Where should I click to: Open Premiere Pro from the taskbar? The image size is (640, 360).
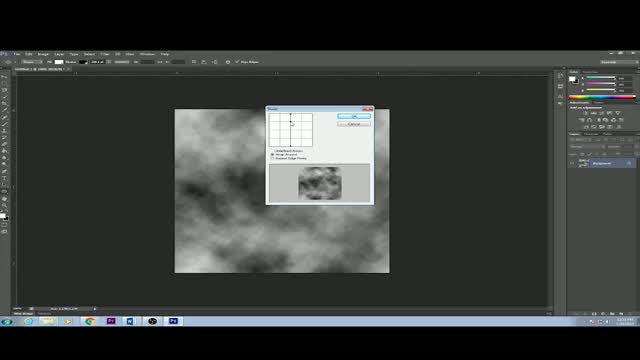pos(111,321)
